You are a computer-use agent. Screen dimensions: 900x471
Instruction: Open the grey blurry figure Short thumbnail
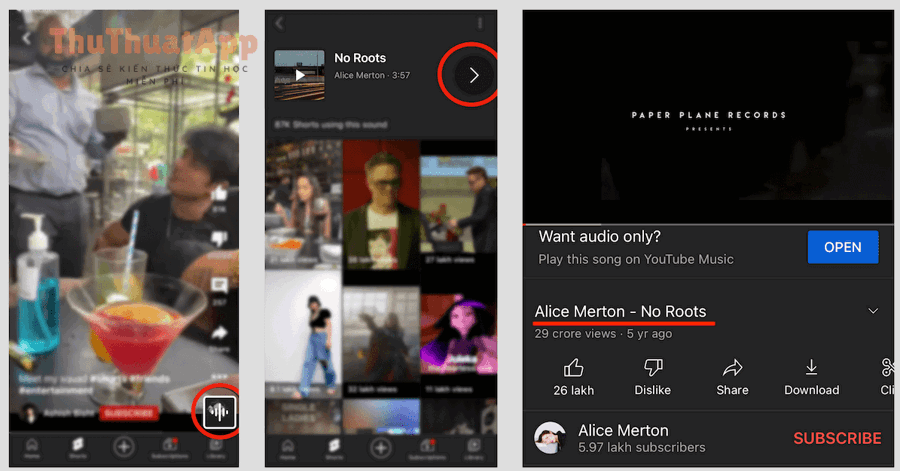(381, 334)
